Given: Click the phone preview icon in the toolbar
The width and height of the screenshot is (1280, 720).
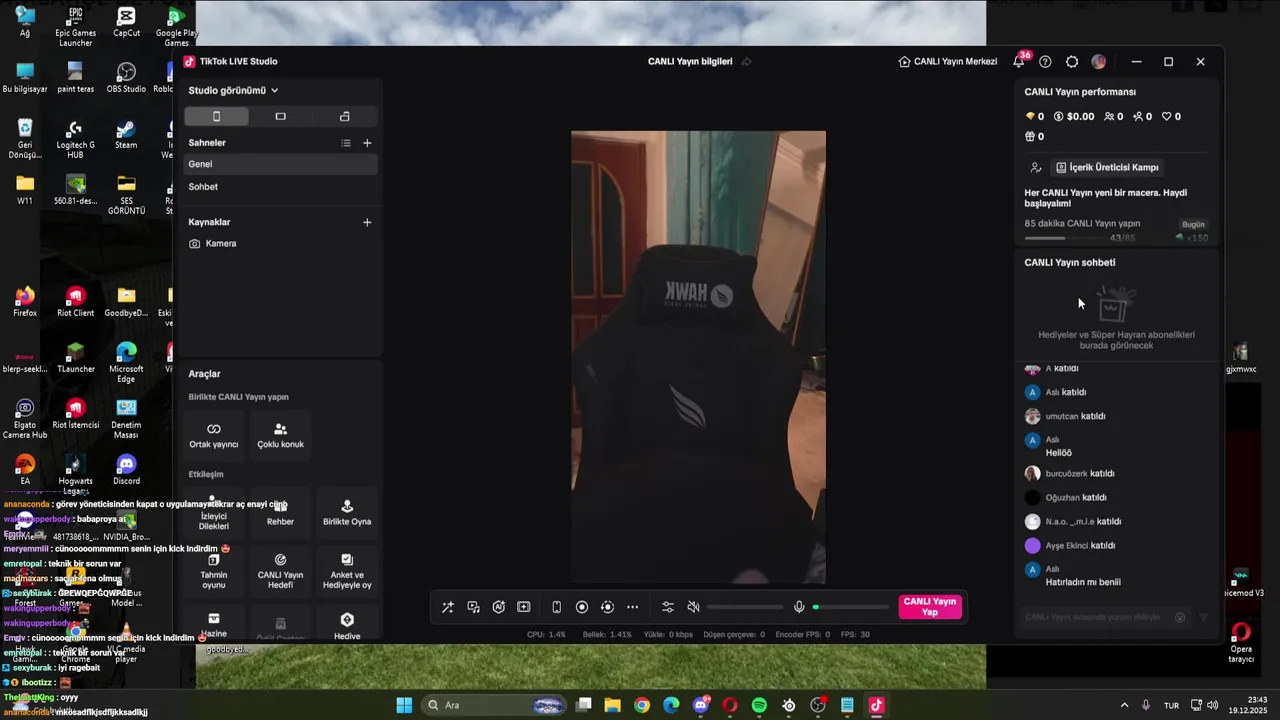Looking at the screenshot, I should point(557,607).
